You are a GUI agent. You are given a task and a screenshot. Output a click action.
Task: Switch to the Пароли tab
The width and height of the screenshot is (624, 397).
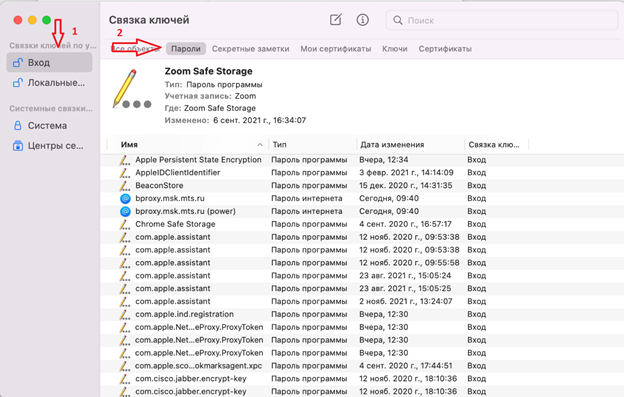[186, 49]
